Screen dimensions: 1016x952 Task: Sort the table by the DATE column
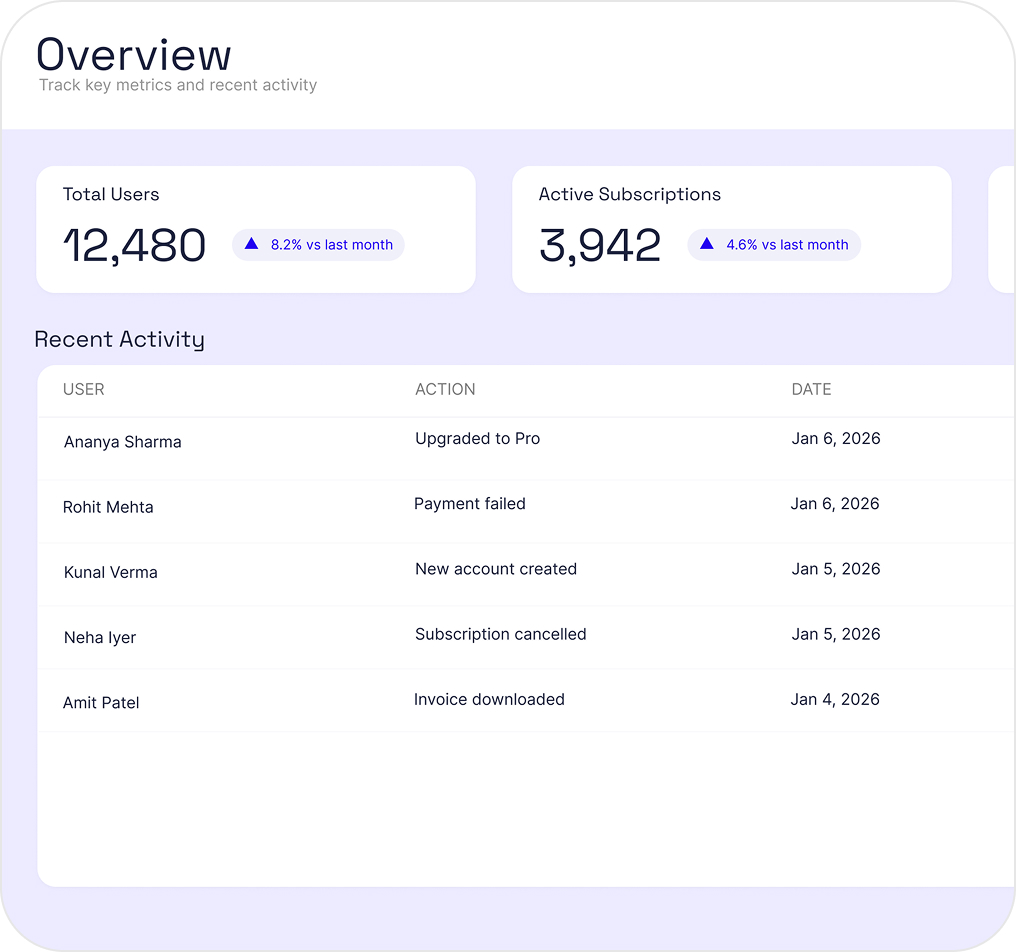click(x=811, y=389)
